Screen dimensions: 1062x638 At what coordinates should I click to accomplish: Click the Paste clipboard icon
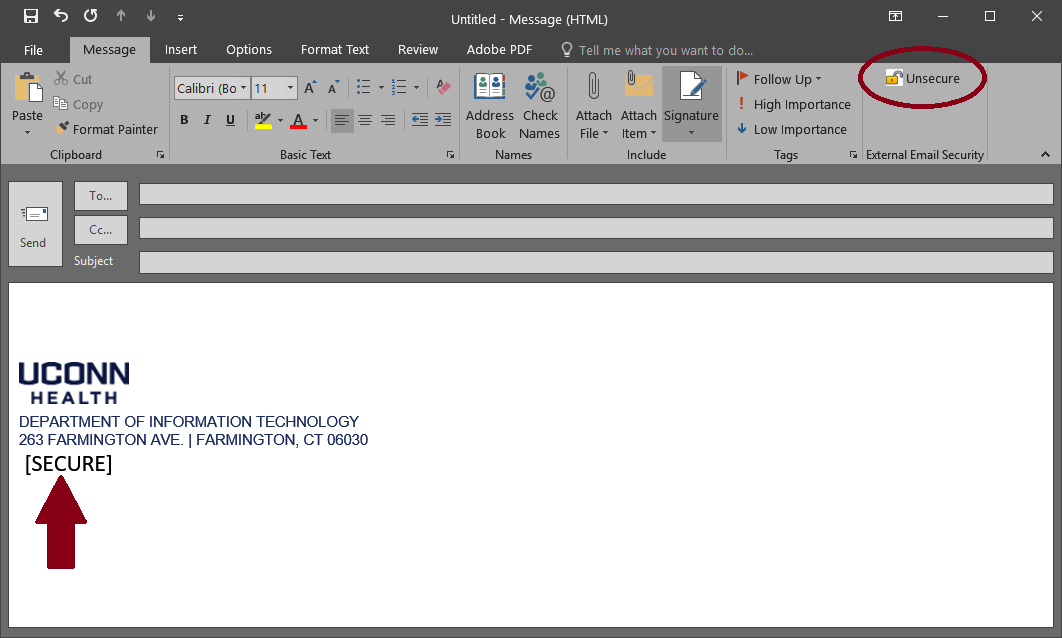tap(27, 88)
